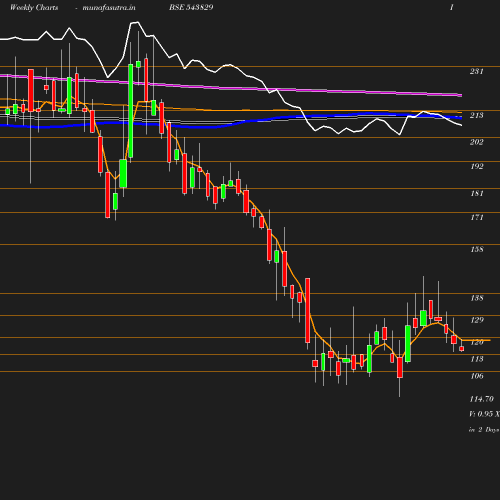Select the 192 price axis label
Screen dimensions: 500x500
(x=477, y=166)
